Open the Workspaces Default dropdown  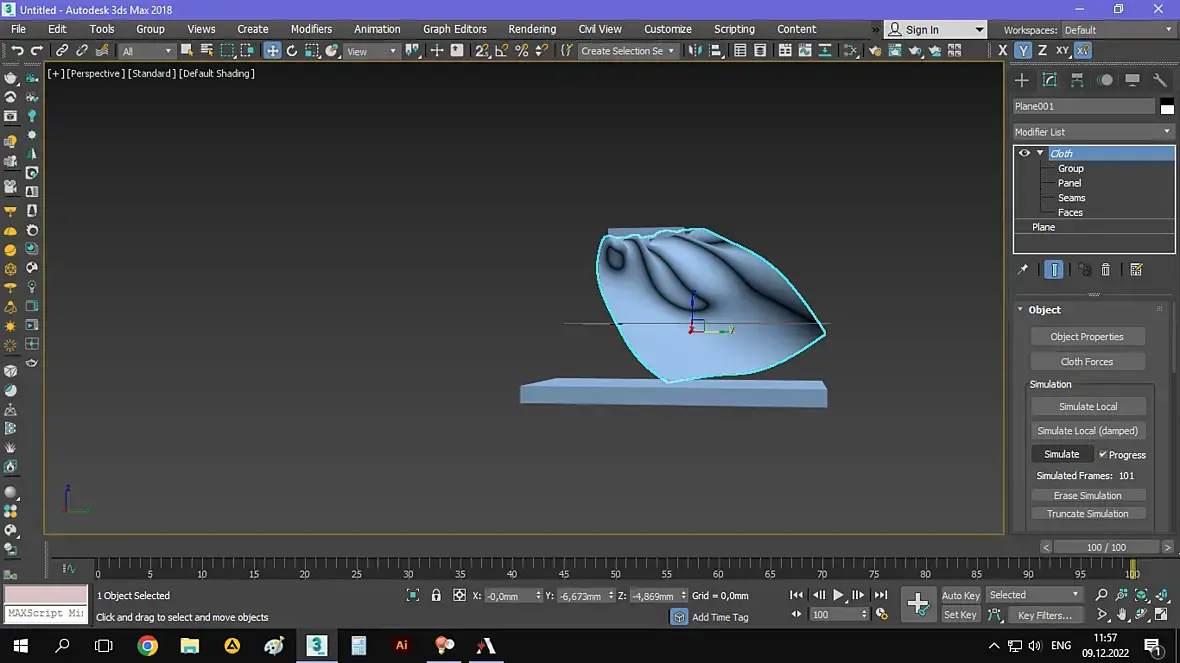pos(1116,30)
